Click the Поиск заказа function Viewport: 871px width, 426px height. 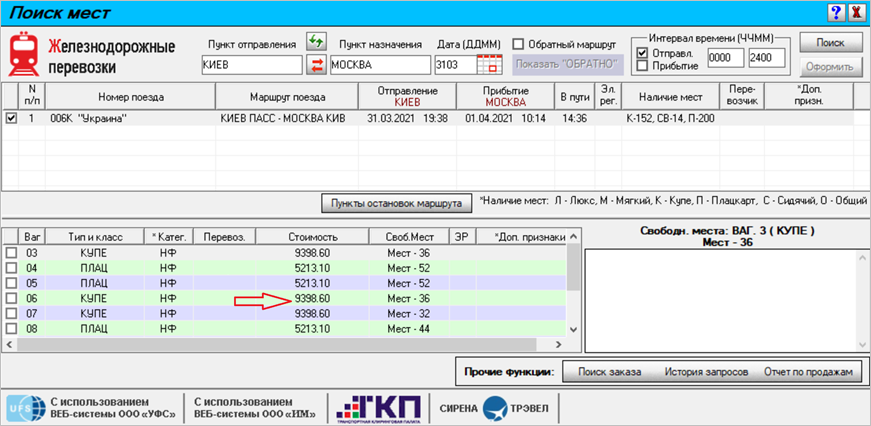[610, 372]
